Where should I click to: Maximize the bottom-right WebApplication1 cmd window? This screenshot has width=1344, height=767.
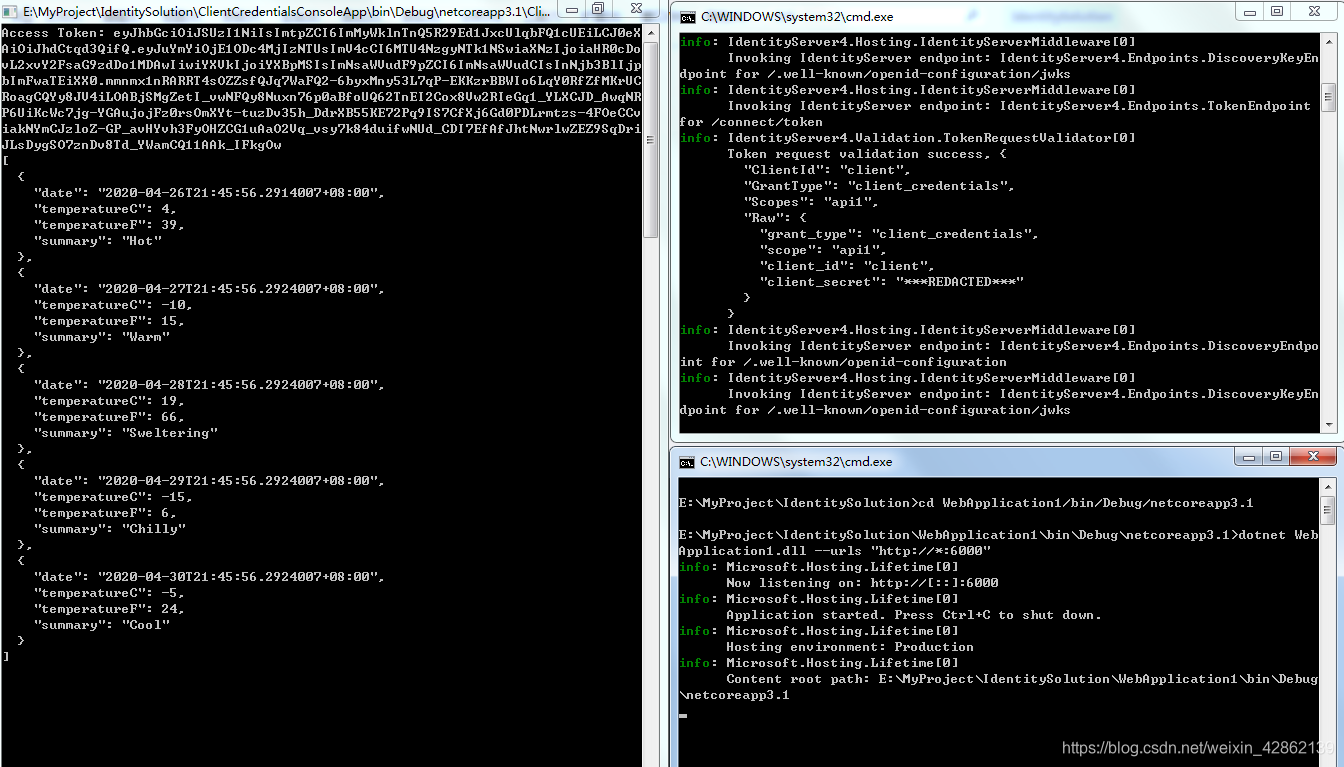pyautogui.click(x=1277, y=456)
